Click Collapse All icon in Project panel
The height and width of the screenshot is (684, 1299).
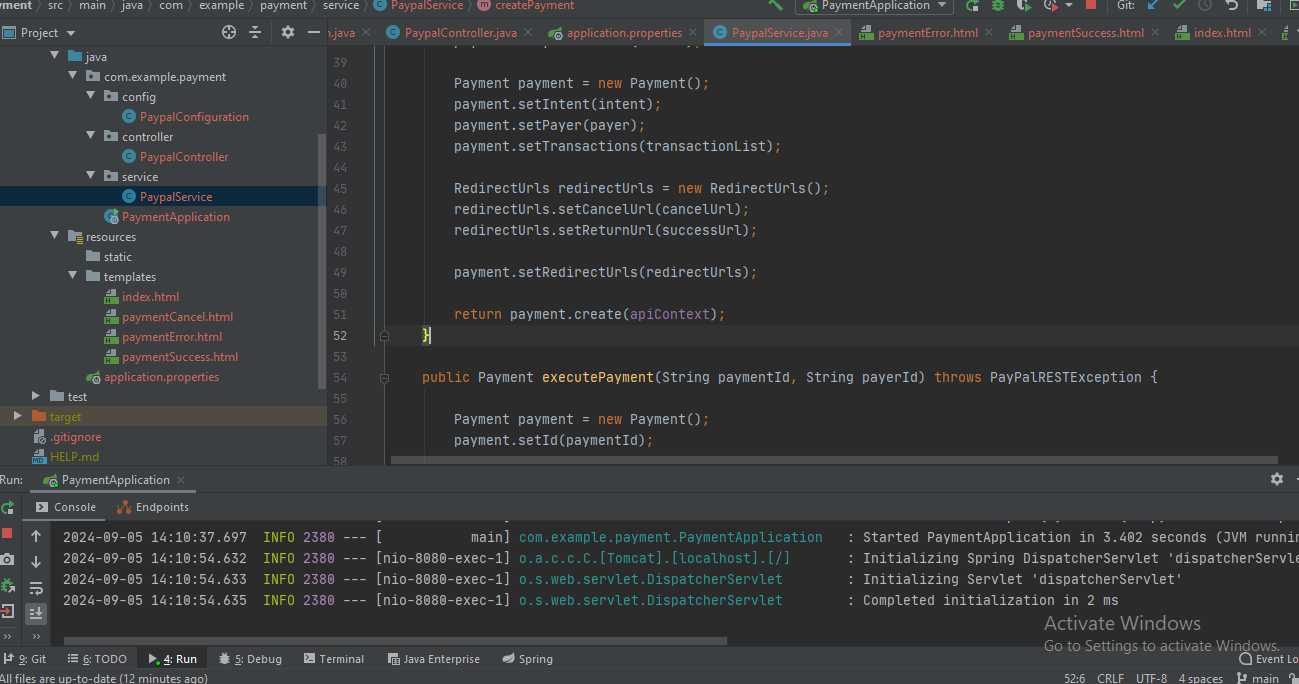[x=255, y=33]
